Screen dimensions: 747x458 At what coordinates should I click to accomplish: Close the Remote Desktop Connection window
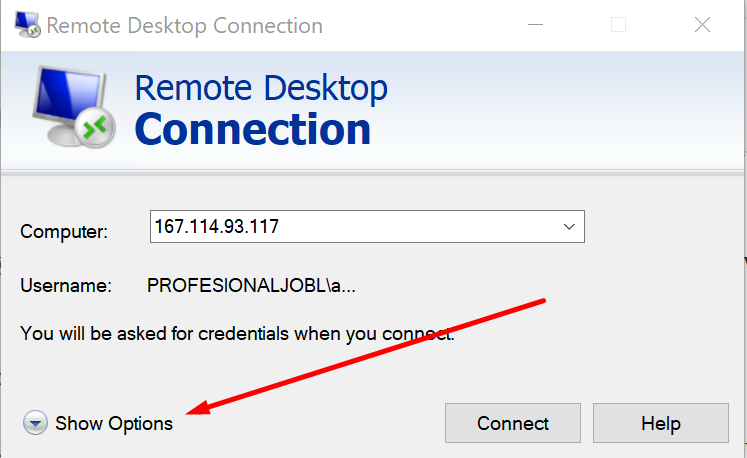702,25
